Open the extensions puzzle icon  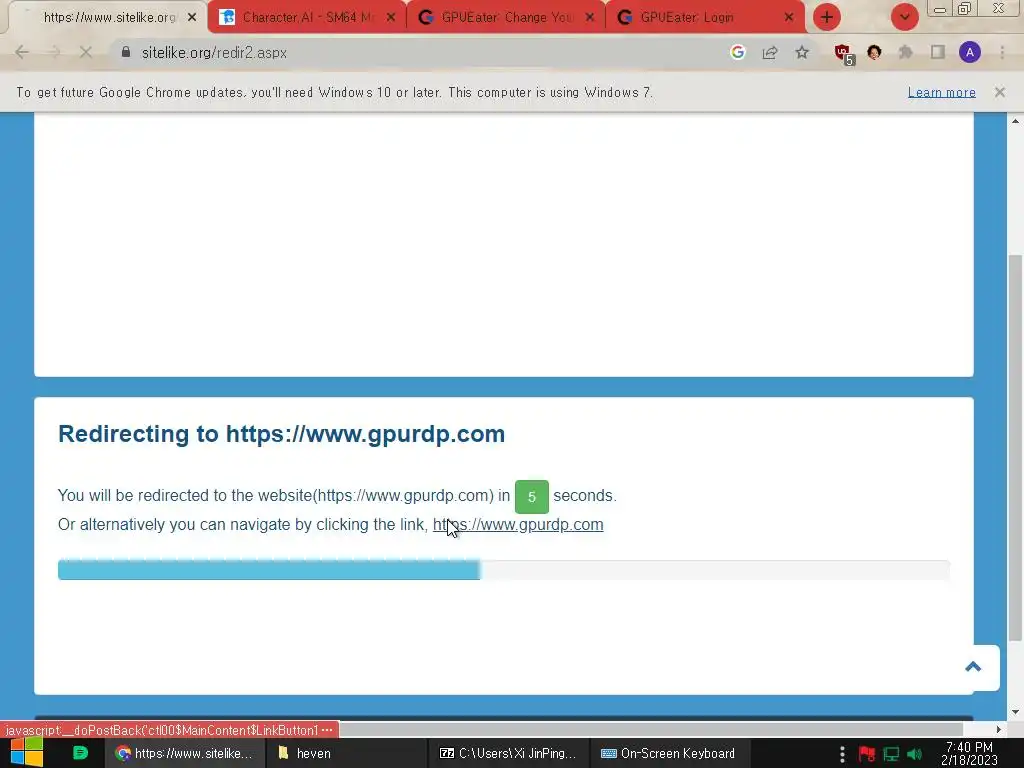[906, 52]
